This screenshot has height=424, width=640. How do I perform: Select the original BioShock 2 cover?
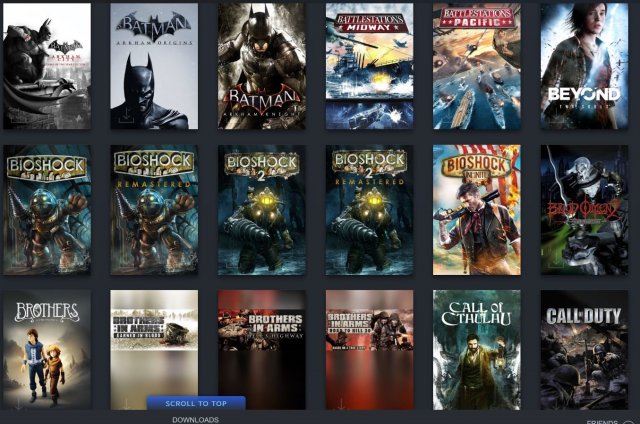click(261, 210)
